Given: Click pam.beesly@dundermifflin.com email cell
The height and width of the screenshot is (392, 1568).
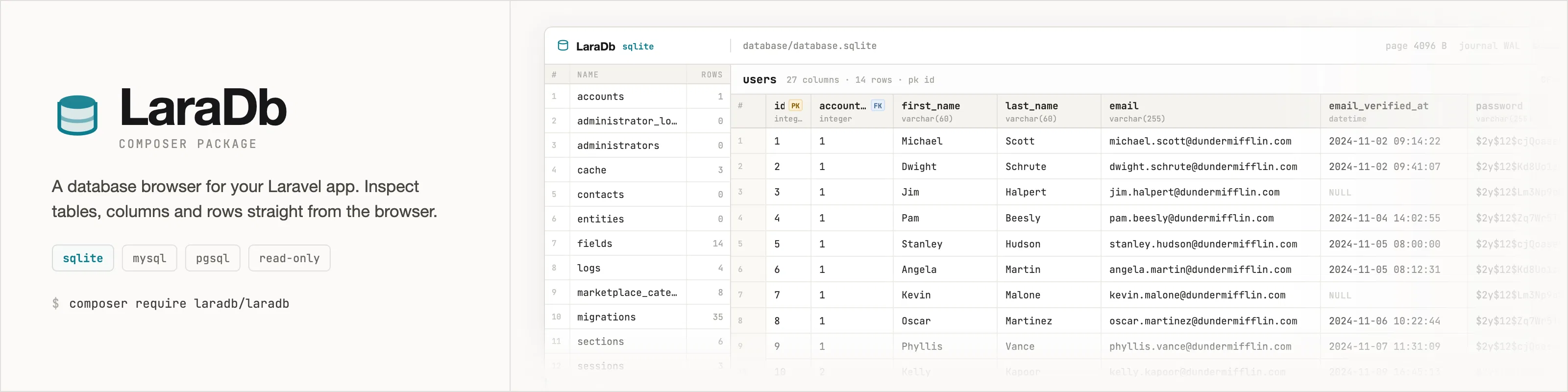Looking at the screenshot, I should point(1211,218).
